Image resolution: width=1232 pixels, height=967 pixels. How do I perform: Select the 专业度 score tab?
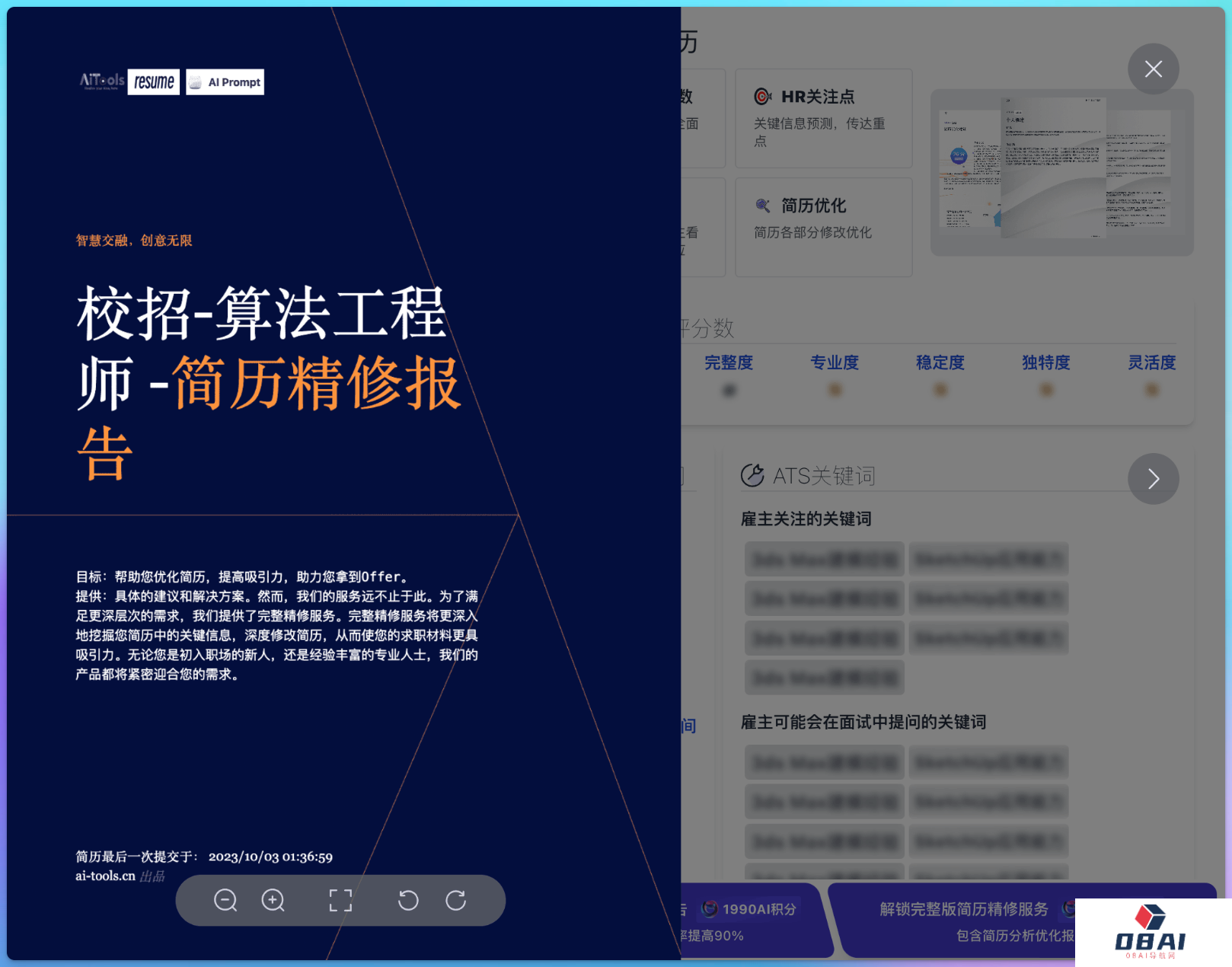pyautogui.click(x=835, y=363)
